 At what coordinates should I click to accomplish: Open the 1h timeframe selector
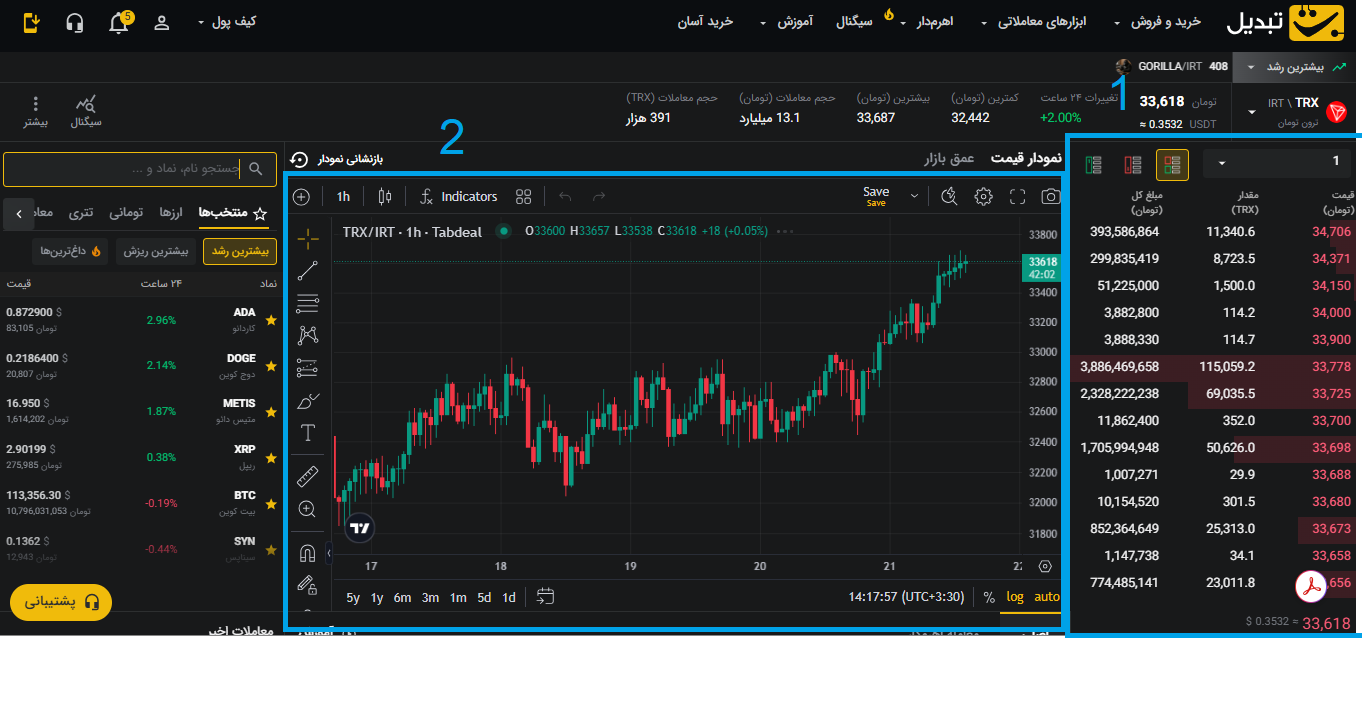343,196
